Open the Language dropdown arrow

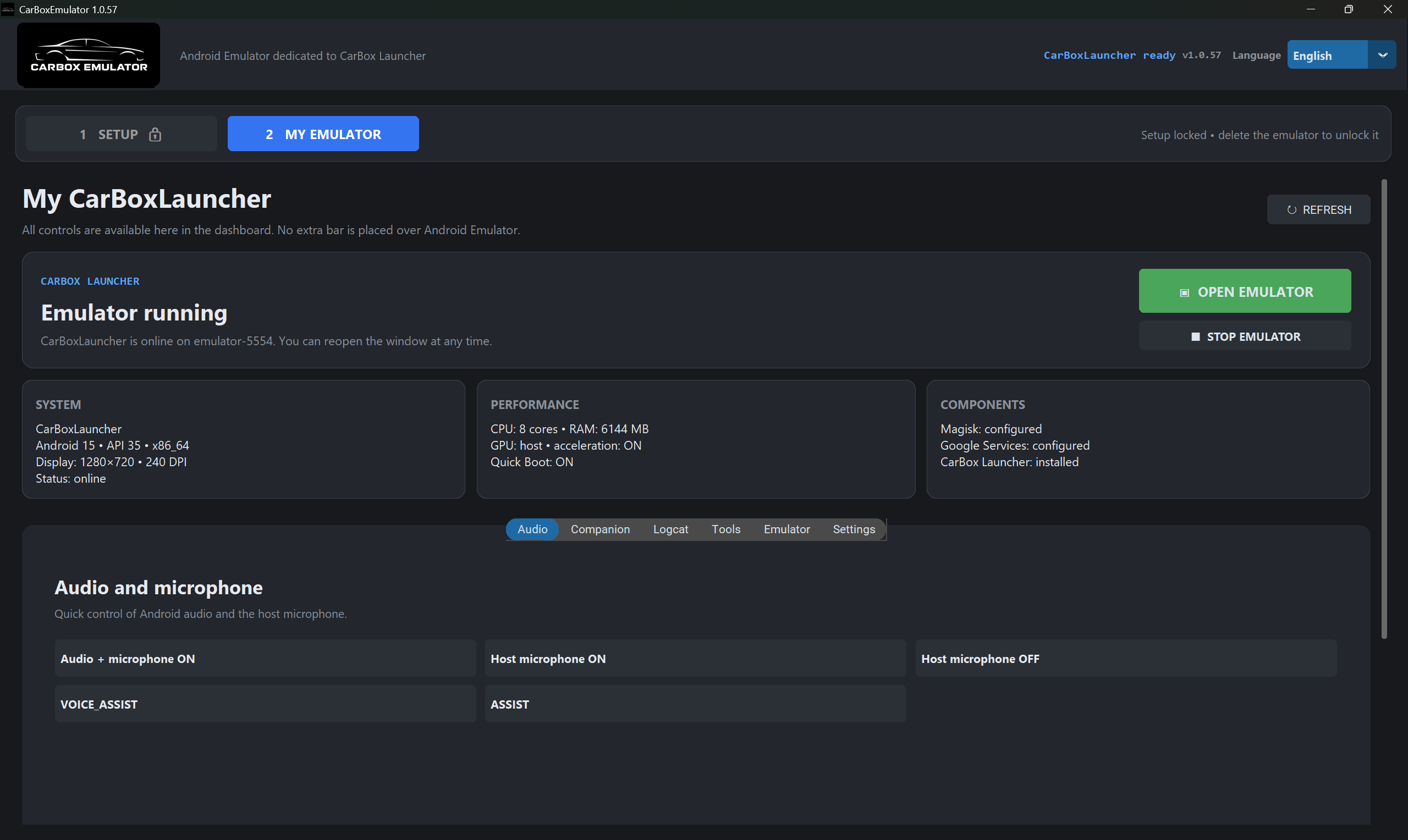(x=1382, y=56)
